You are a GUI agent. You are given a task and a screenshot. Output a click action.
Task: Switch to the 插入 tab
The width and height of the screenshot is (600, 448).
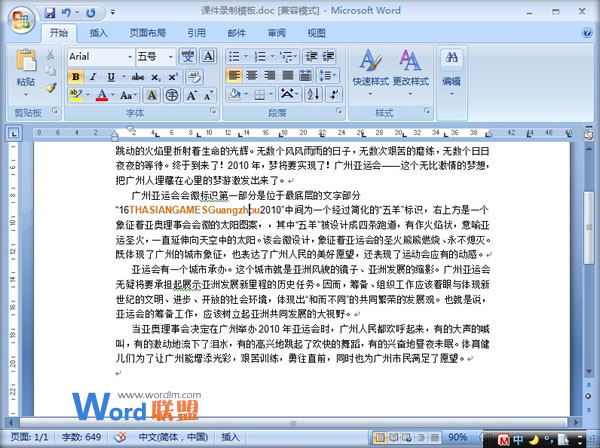[98, 33]
